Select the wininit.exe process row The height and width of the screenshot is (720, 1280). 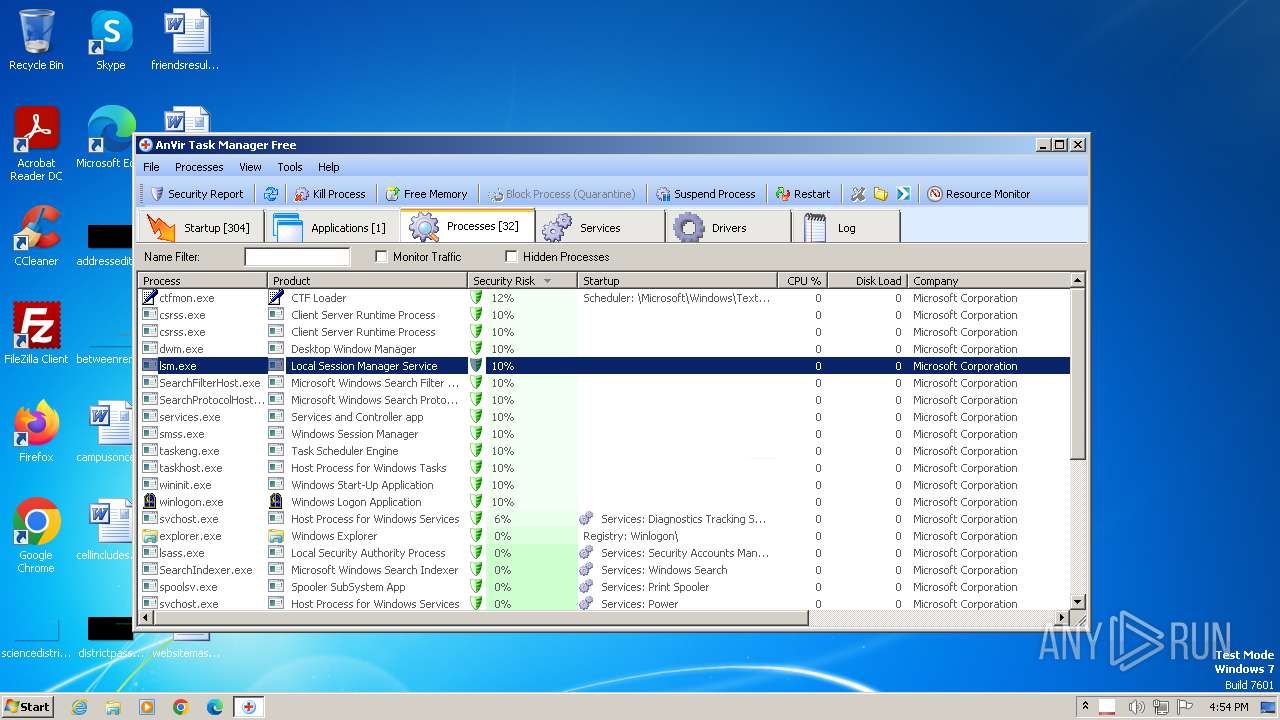pyautogui.click(x=604, y=485)
